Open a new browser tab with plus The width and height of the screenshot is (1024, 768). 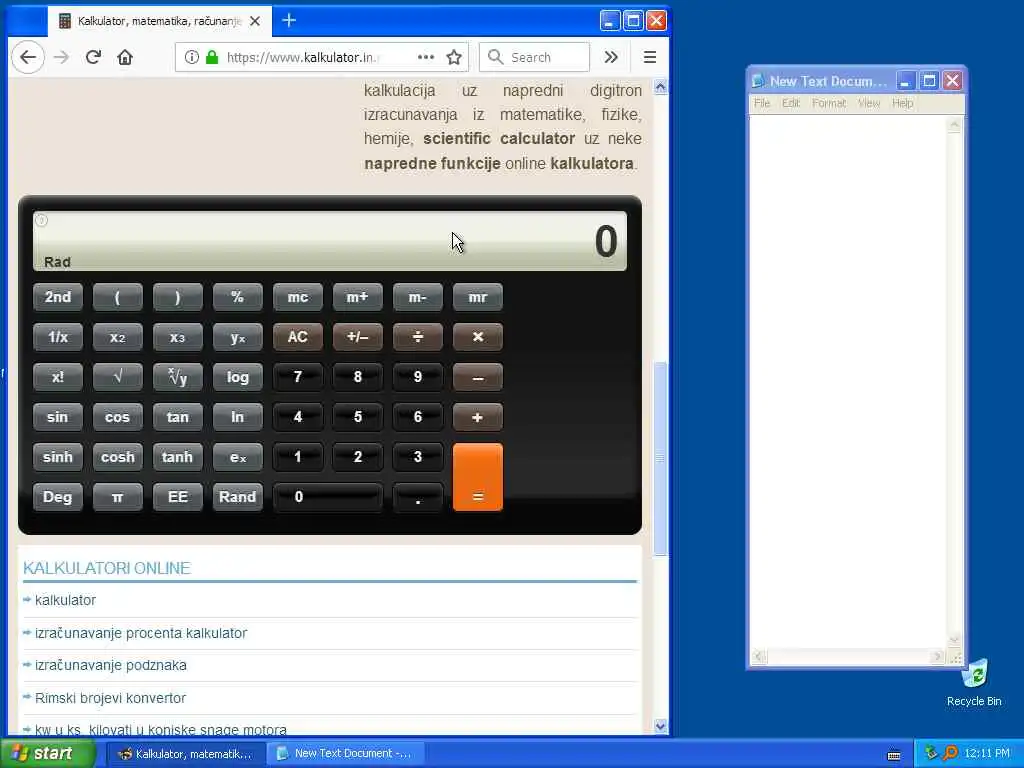coord(289,21)
